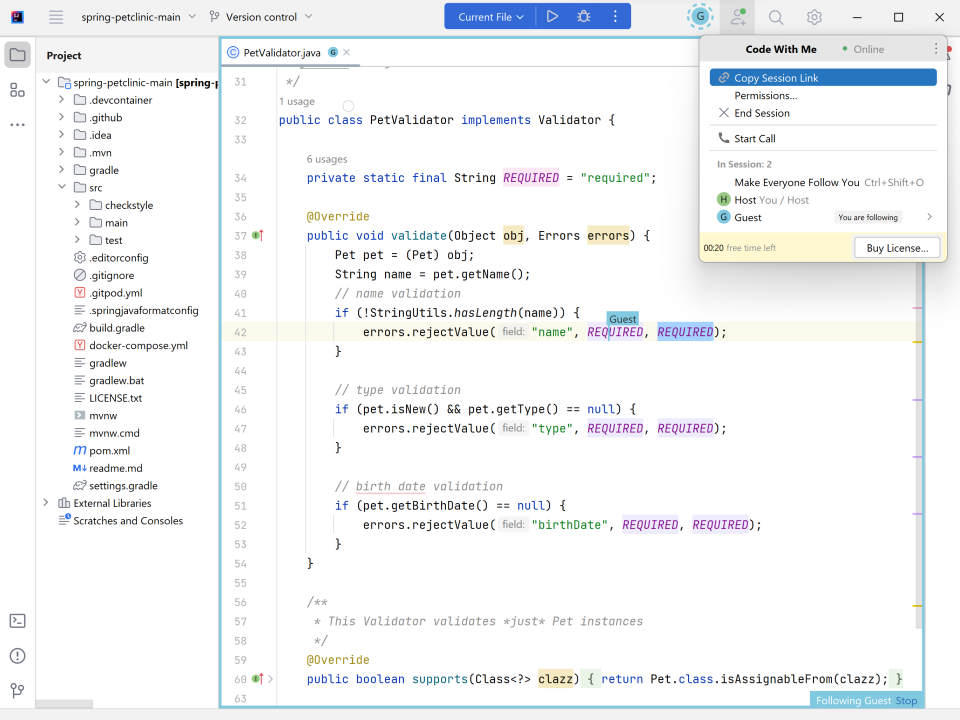
Task: Open Problems tool window
Action: (18, 656)
